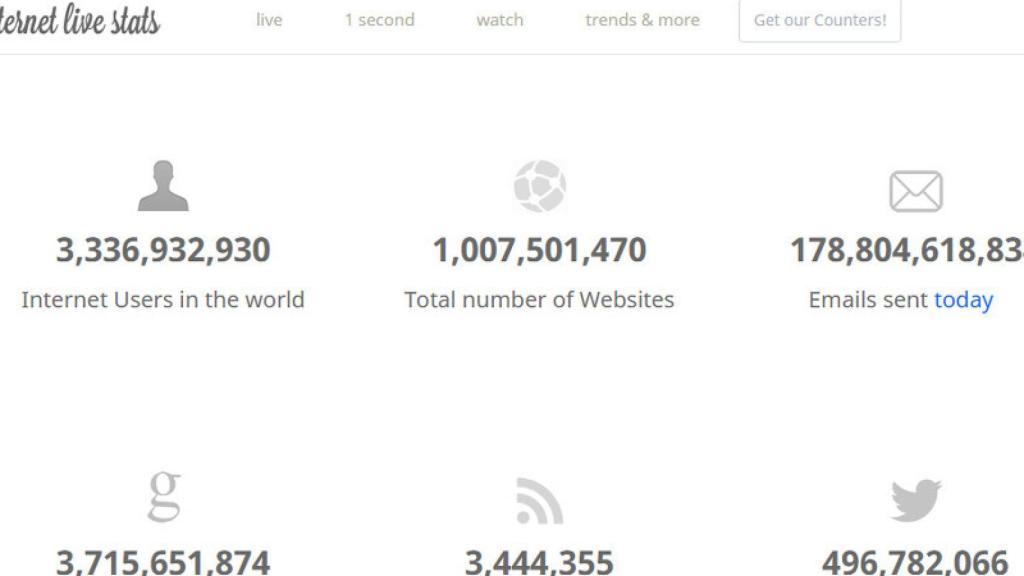Image resolution: width=1024 pixels, height=576 pixels.
Task: Follow the 'today' link next to Emails sent
Action: (966, 299)
